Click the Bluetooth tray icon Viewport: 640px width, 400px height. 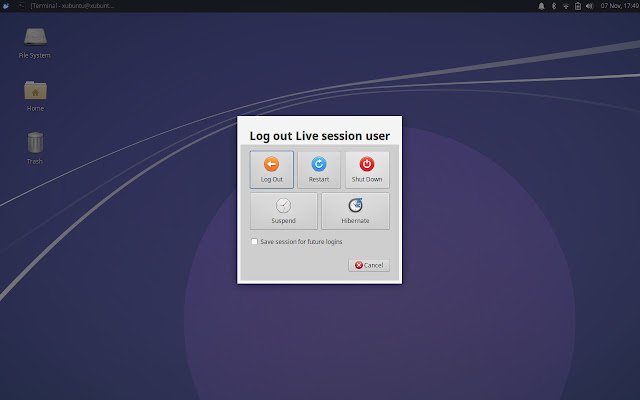pos(554,6)
